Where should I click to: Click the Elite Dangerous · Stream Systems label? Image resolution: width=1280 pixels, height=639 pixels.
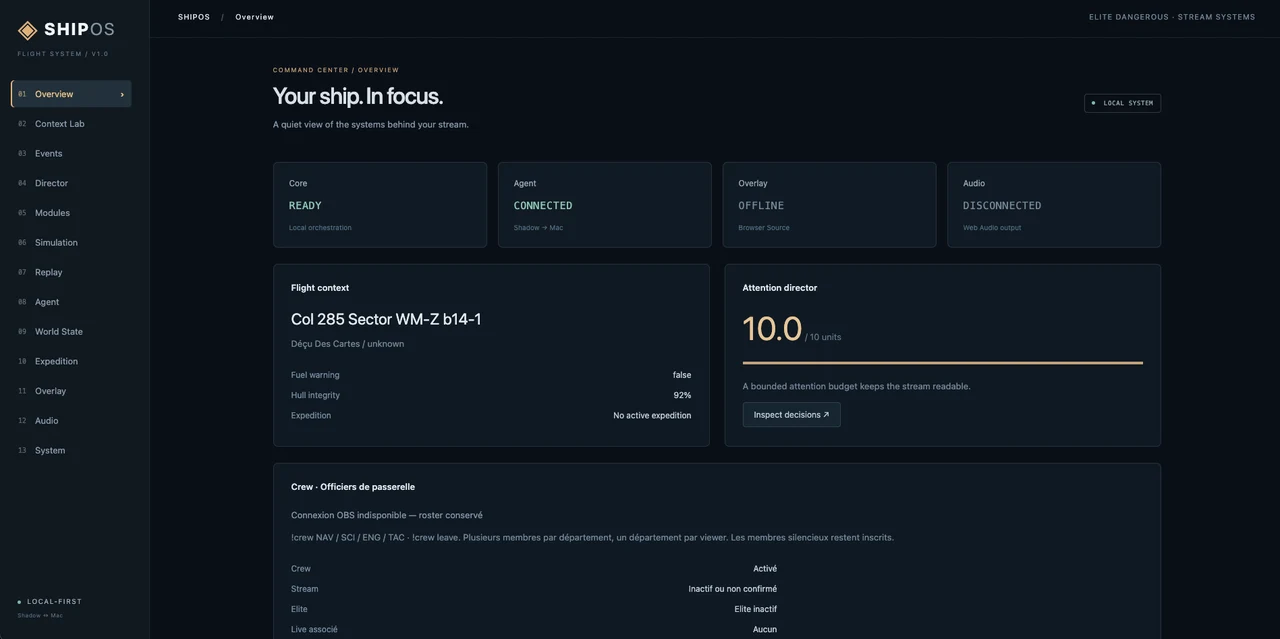(1172, 17)
